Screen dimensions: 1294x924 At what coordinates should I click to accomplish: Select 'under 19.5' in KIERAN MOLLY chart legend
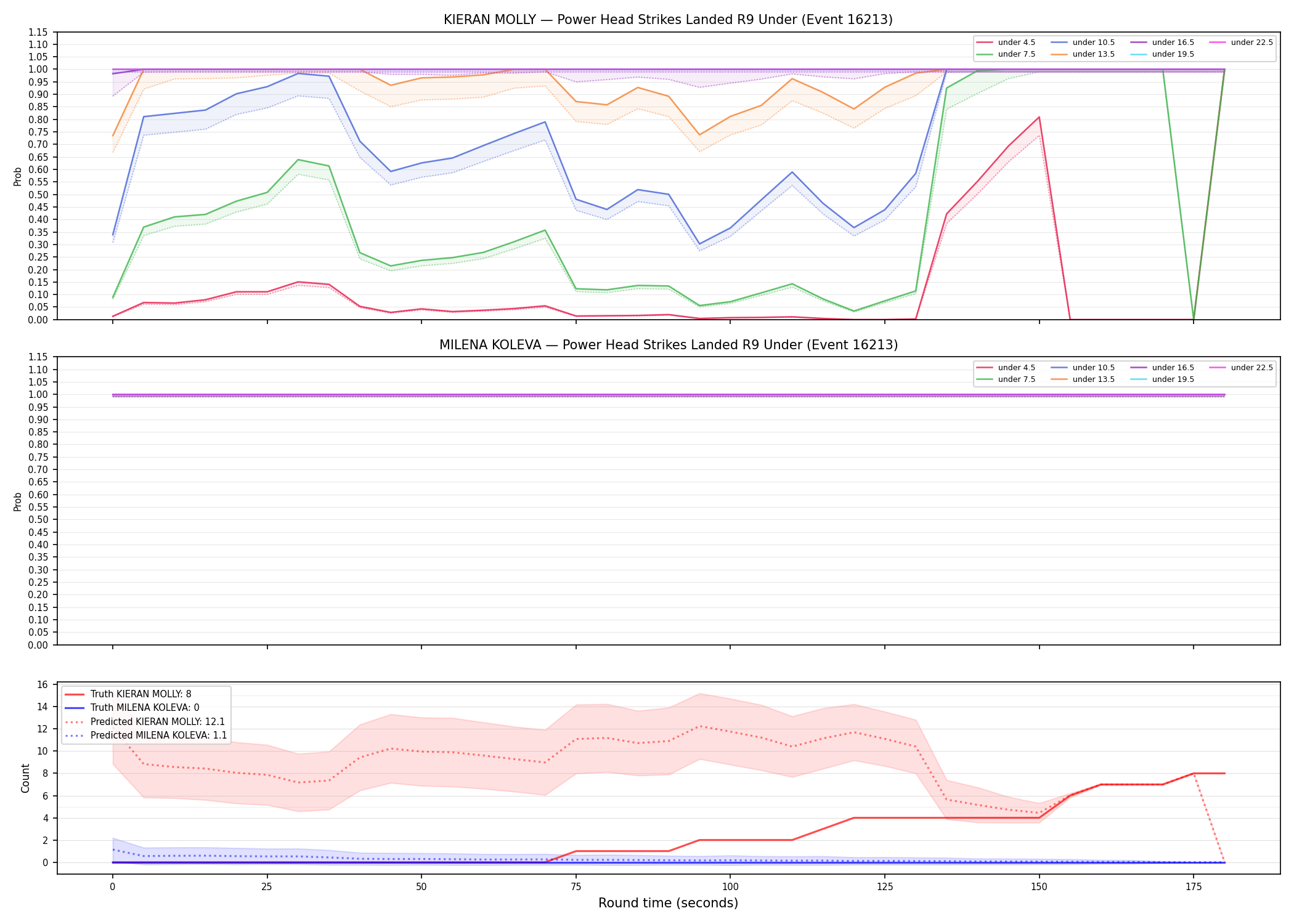pyautogui.click(x=1162, y=54)
